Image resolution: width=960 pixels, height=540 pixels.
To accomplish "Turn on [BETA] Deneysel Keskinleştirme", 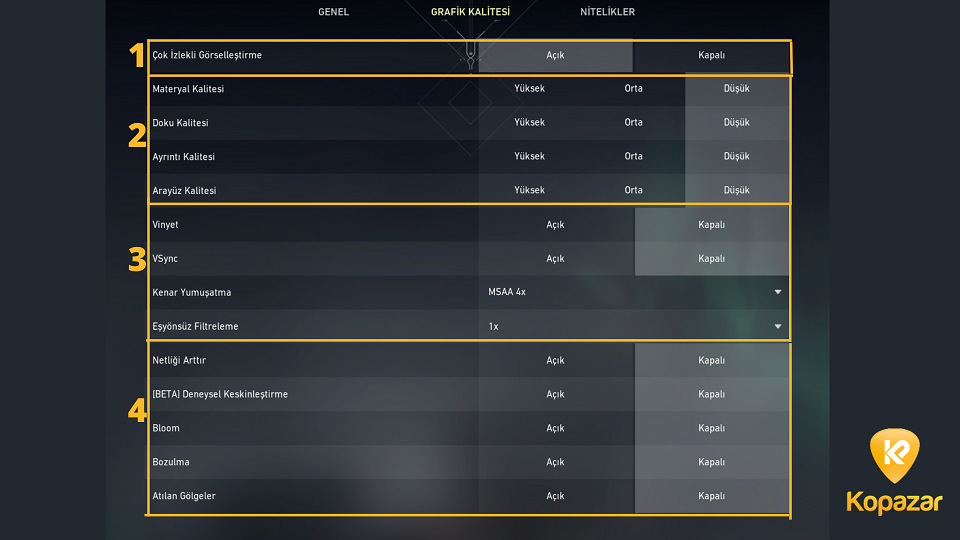I will tap(555, 394).
